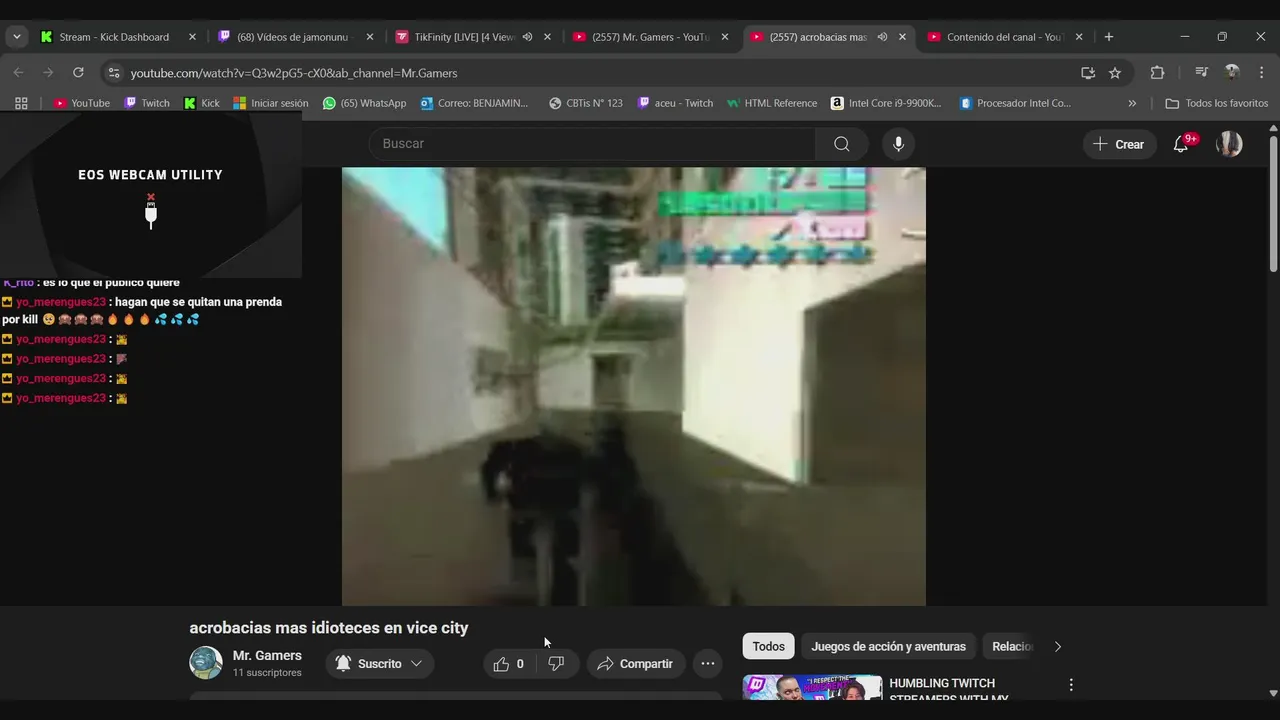Install app icon in address bar
This screenshot has height=720, width=1280.
point(1088,73)
